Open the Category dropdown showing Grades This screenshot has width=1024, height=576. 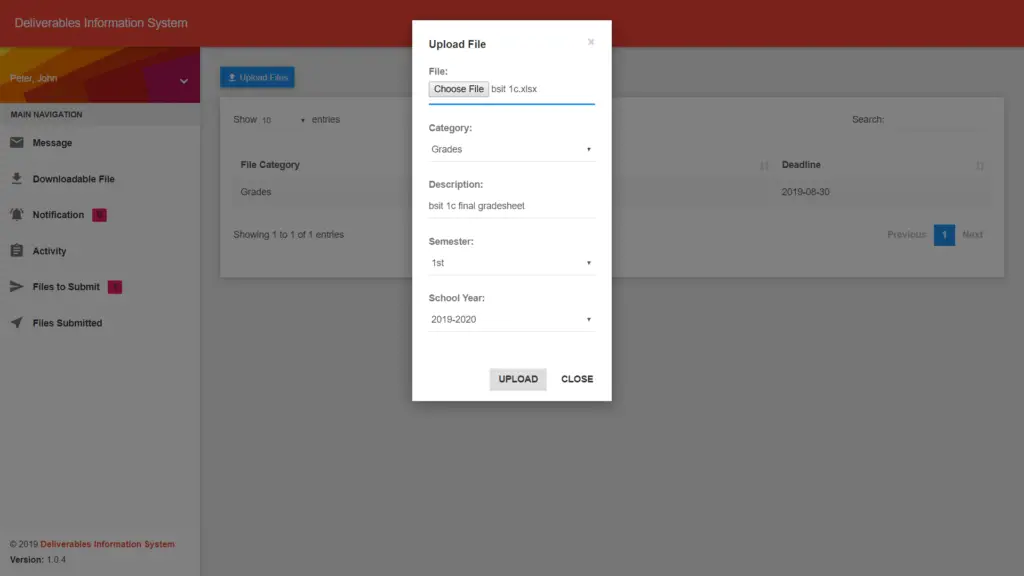[x=511, y=148]
